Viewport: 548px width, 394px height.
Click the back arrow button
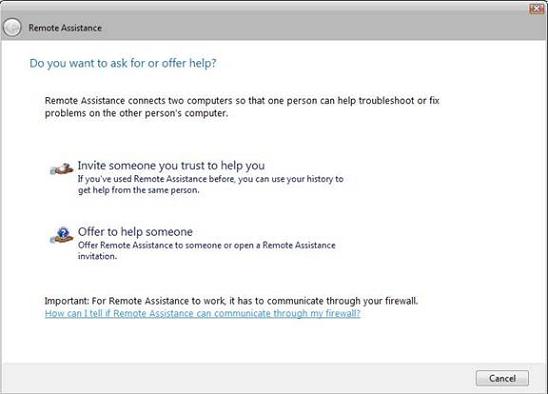click(x=13, y=27)
